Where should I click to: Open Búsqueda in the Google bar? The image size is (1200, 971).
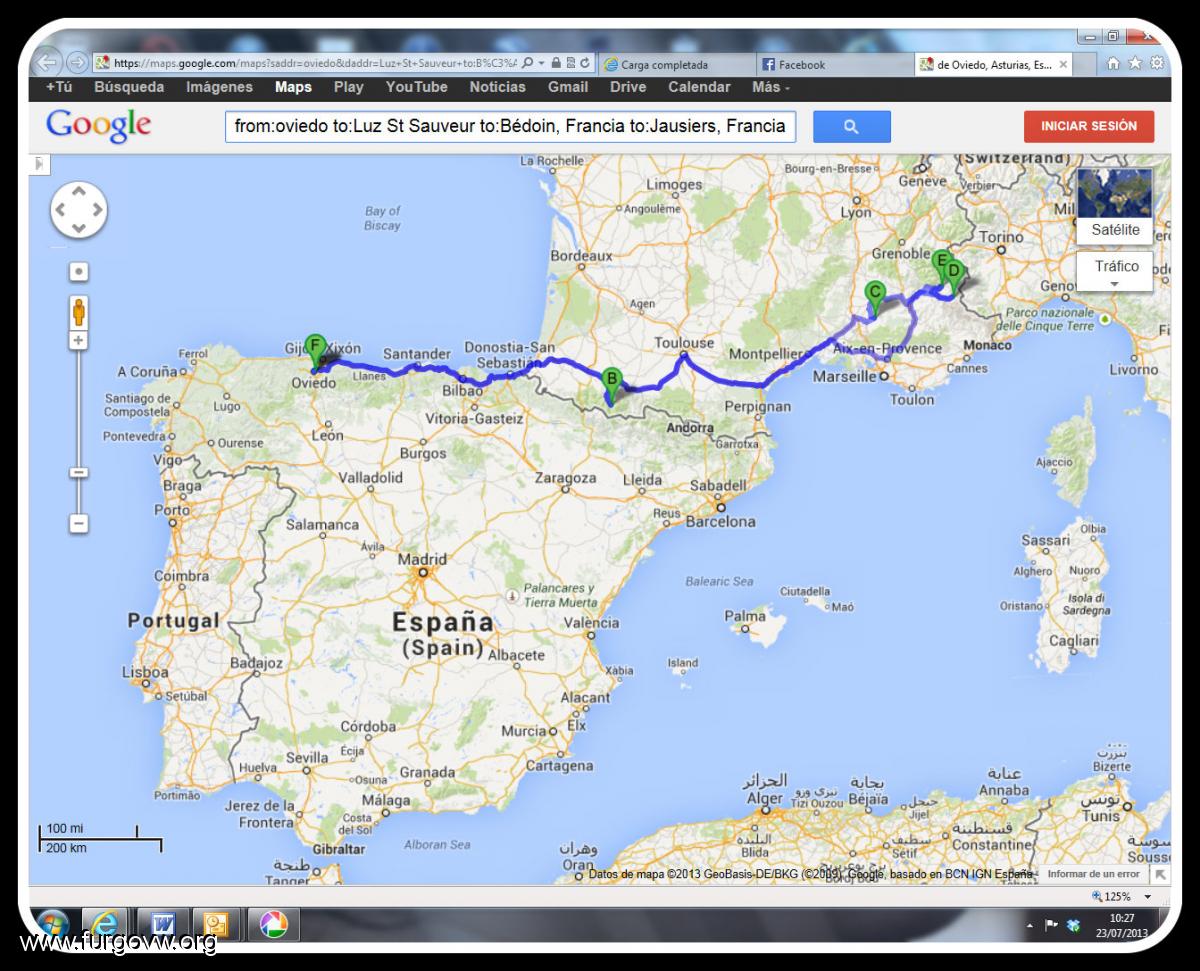pyautogui.click(x=129, y=87)
